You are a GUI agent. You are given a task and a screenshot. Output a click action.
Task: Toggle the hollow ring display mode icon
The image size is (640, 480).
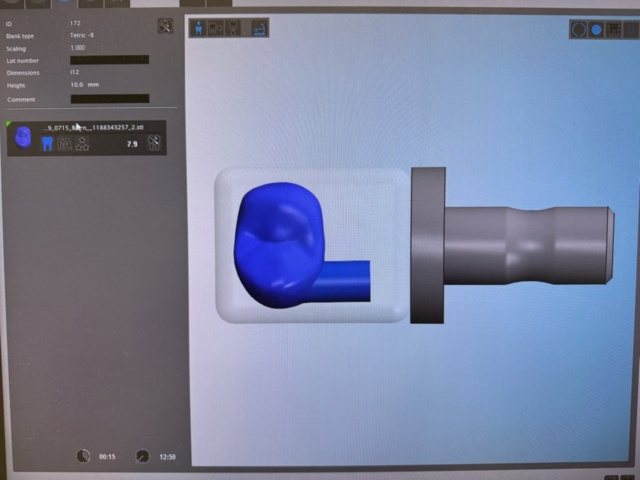(579, 29)
